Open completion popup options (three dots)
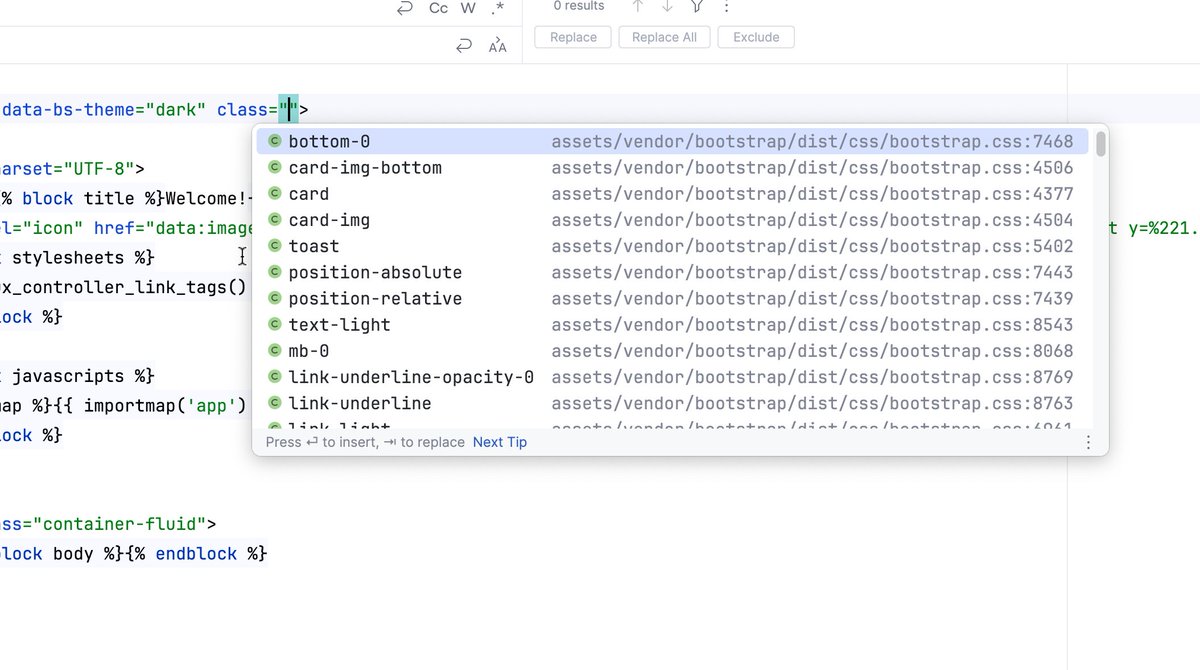 [x=1089, y=442]
